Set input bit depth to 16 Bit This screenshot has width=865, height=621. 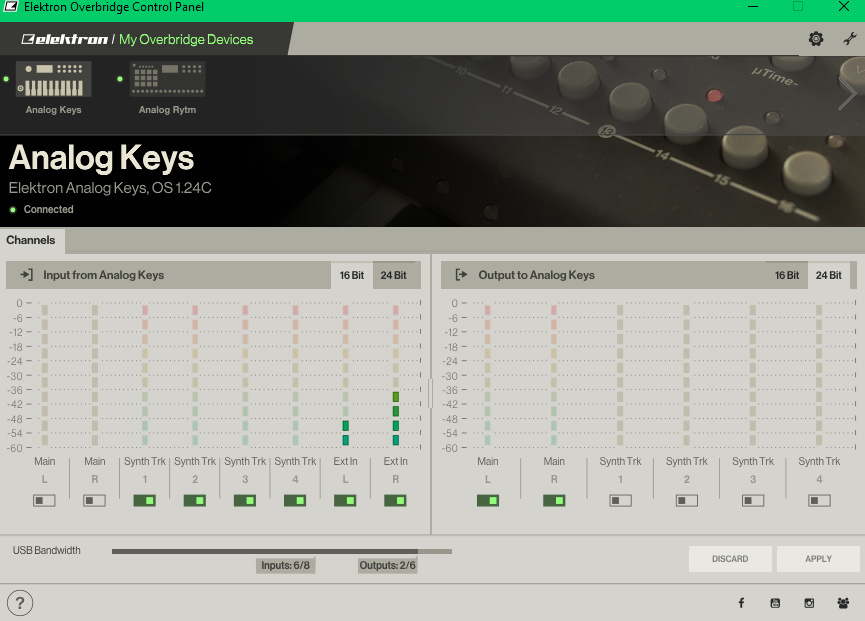click(352, 275)
